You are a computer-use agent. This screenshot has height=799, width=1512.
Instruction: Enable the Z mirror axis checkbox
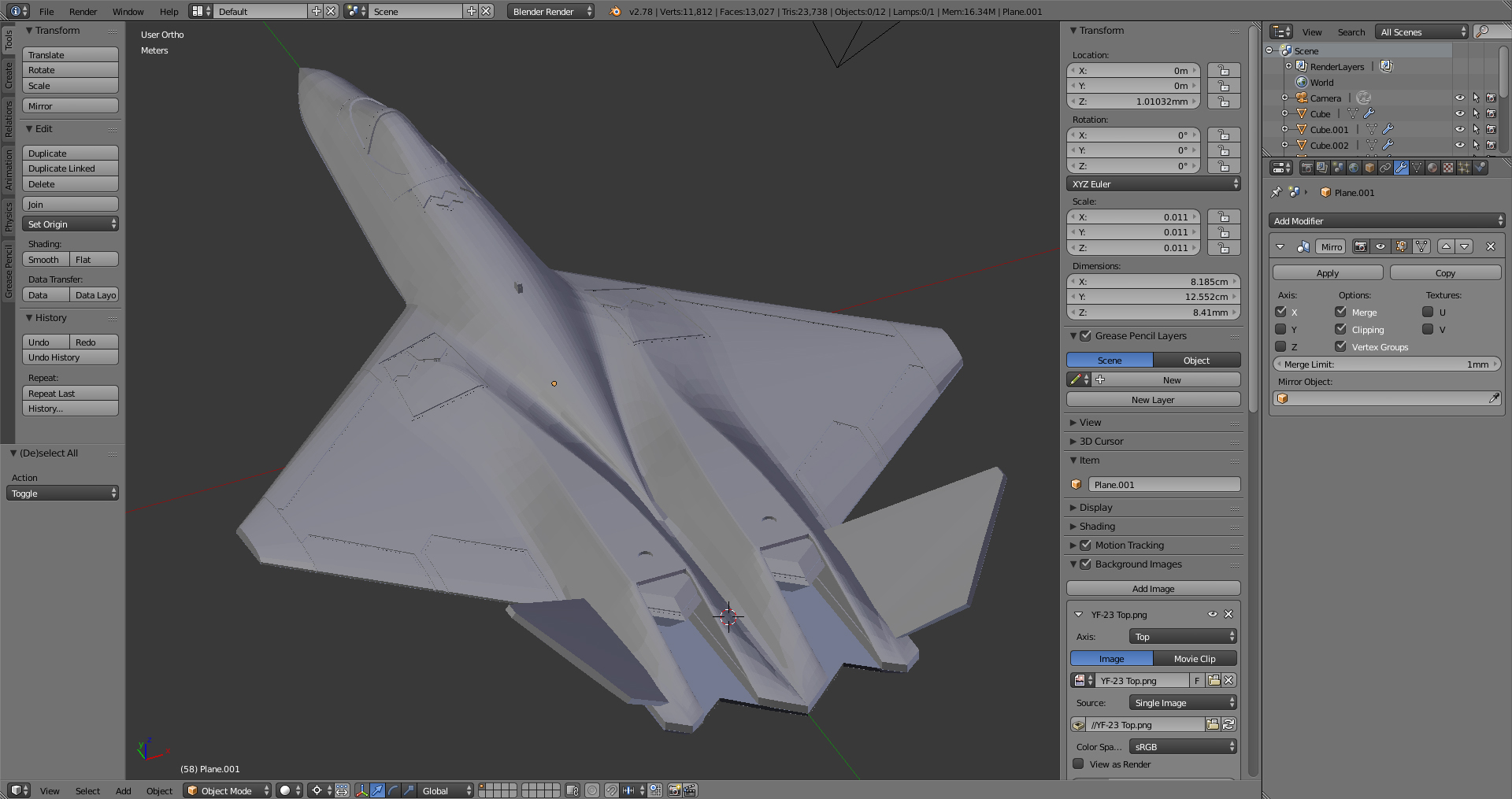(x=1280, y=346)
